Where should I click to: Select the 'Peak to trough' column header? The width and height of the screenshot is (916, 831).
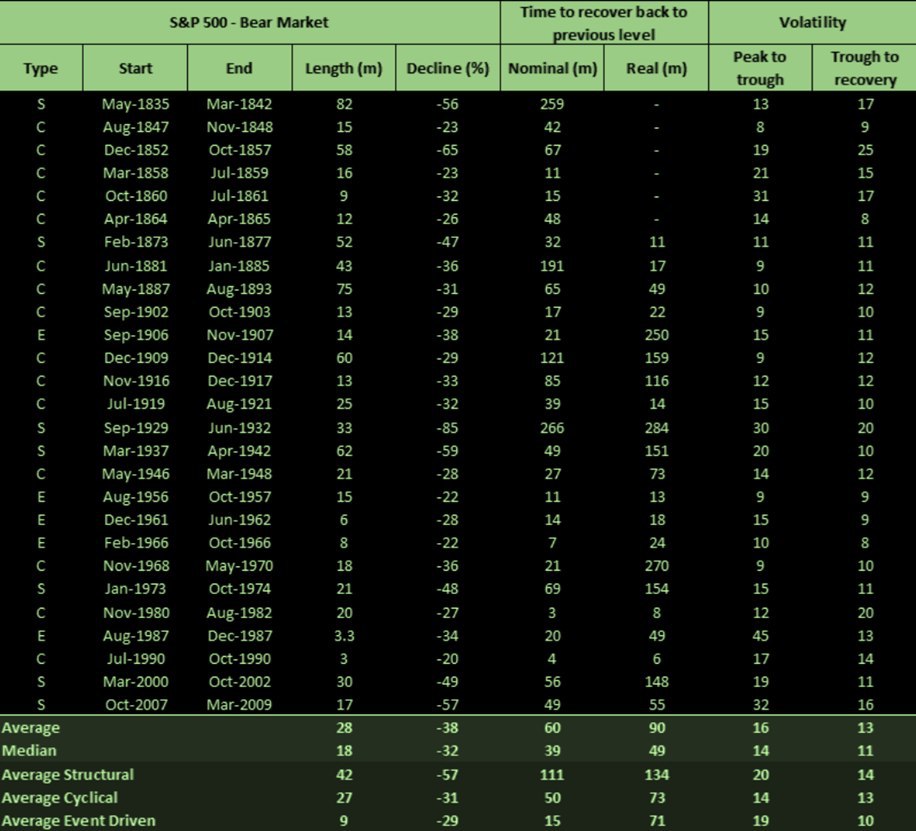[760, 68]
